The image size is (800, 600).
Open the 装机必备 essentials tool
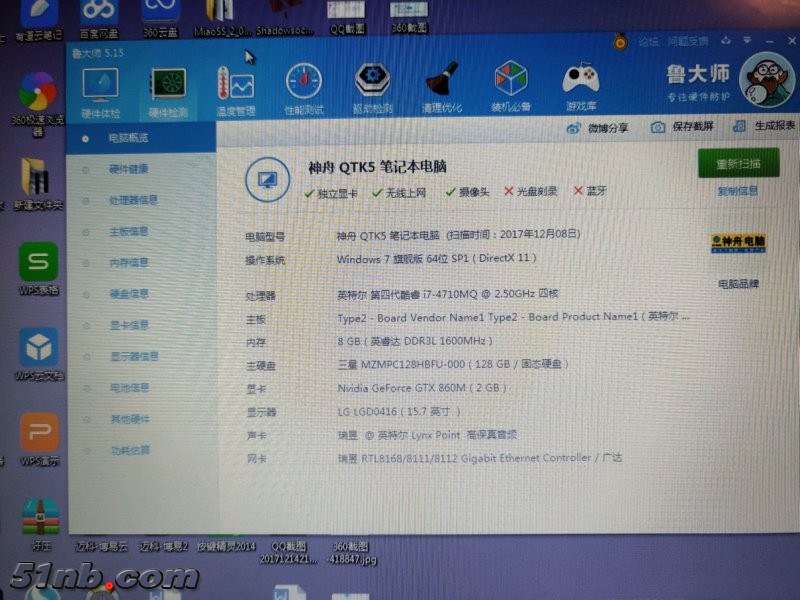[511, 87]
